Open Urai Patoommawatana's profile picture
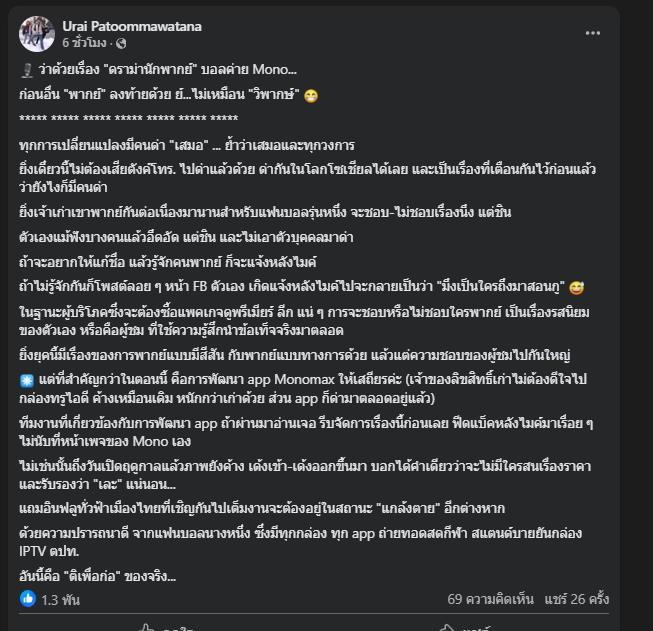653x631 pixels. (x=37, y=34)
